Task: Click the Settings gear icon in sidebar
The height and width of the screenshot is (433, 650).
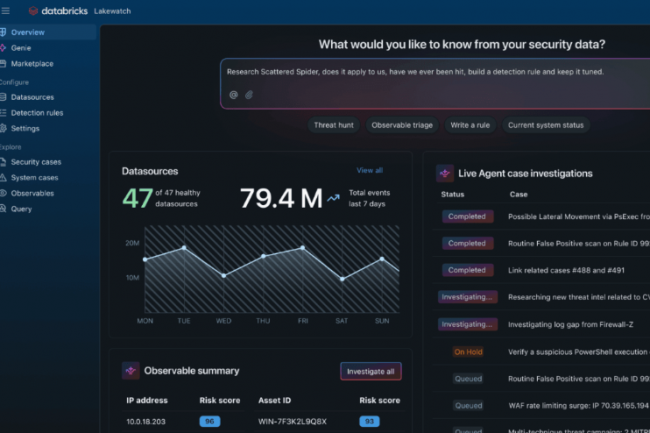Action: 4,129
